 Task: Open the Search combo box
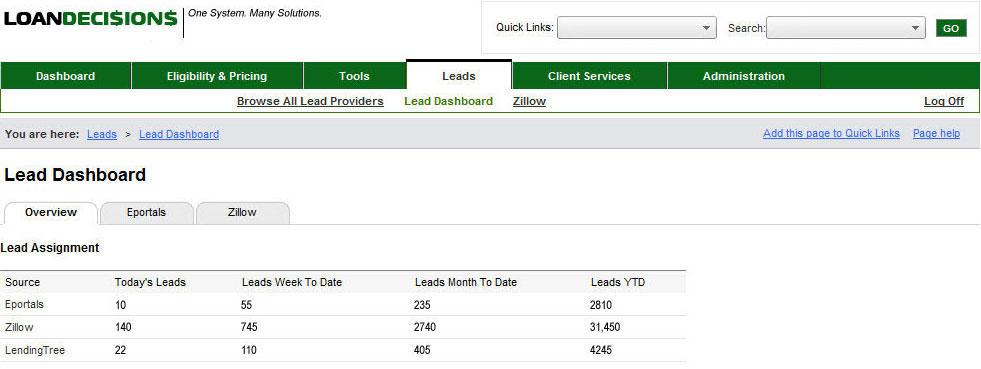coord(846,28)
